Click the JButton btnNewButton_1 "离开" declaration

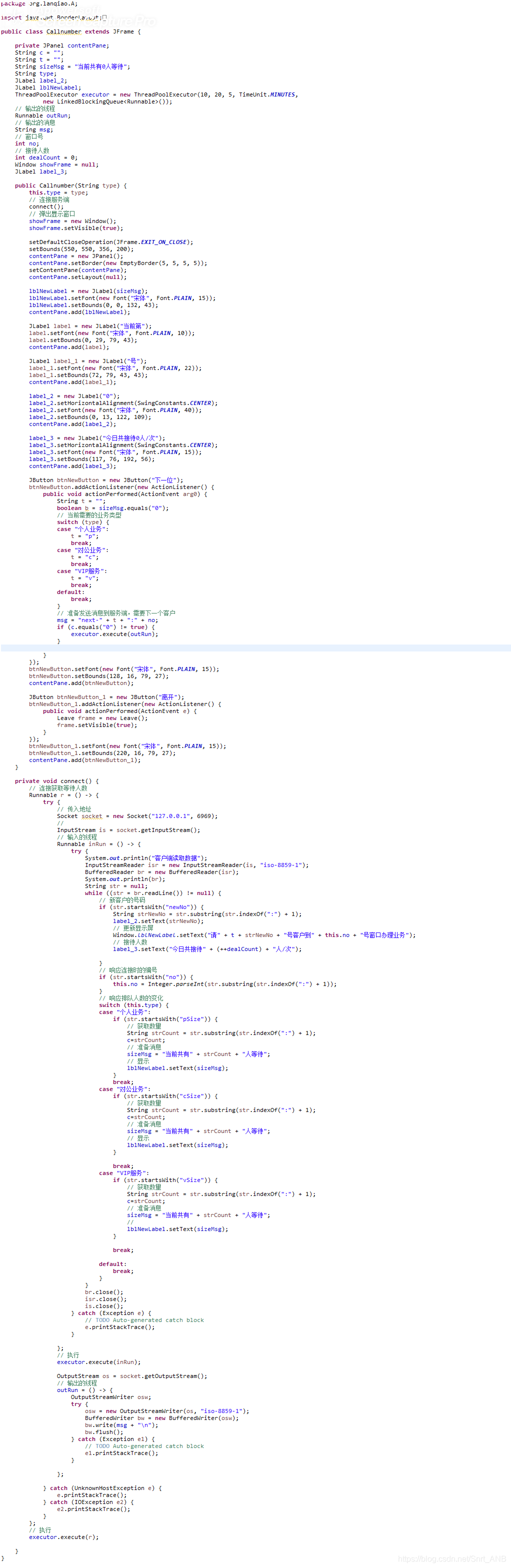point(106,697)
